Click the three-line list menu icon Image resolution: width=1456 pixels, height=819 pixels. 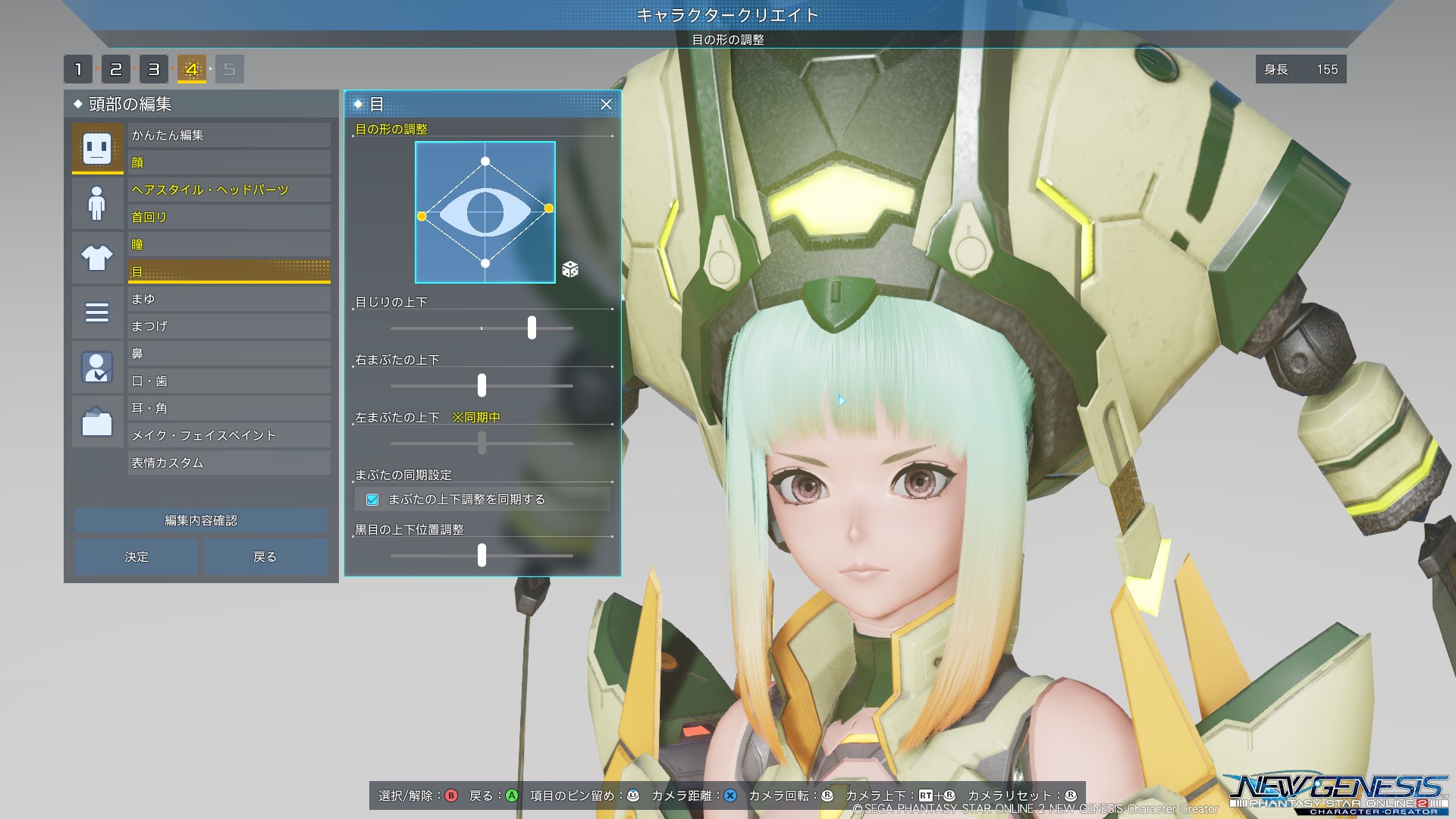point(97,312)
